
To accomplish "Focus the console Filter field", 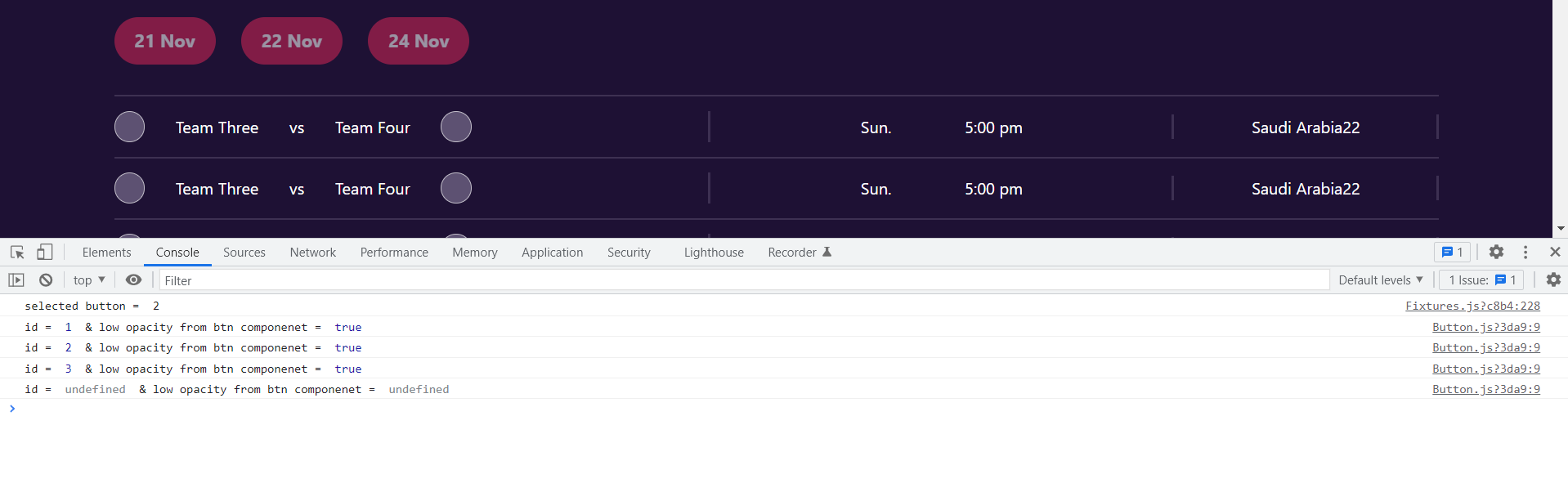I will pyautogui.click(x=744, y=280).
